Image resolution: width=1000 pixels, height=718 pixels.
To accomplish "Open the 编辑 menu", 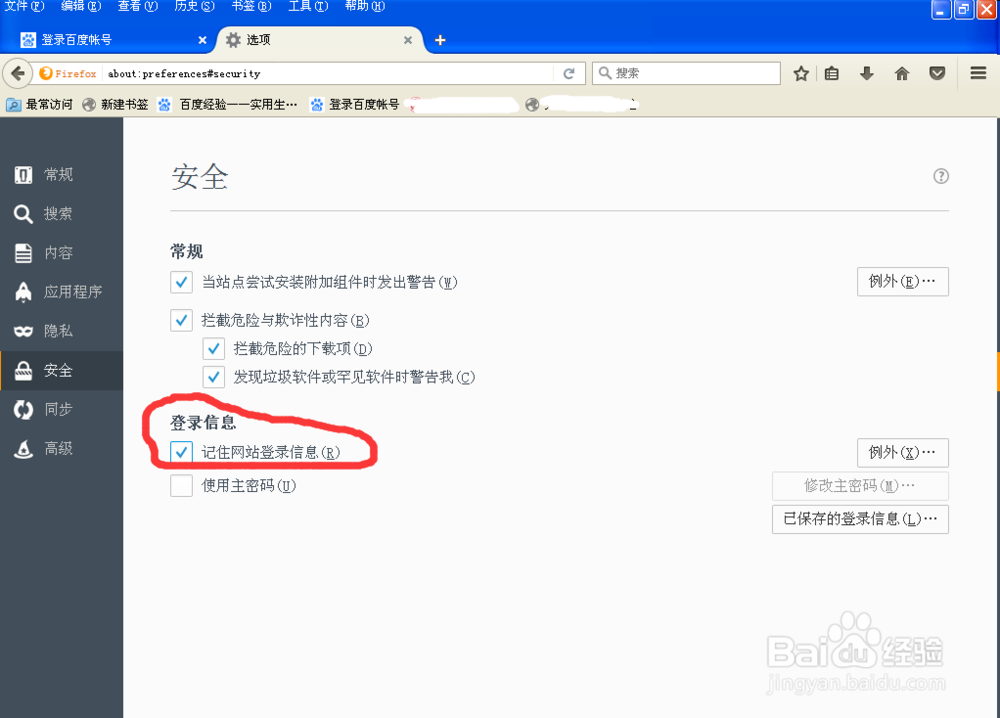I will tap(81, 6).
